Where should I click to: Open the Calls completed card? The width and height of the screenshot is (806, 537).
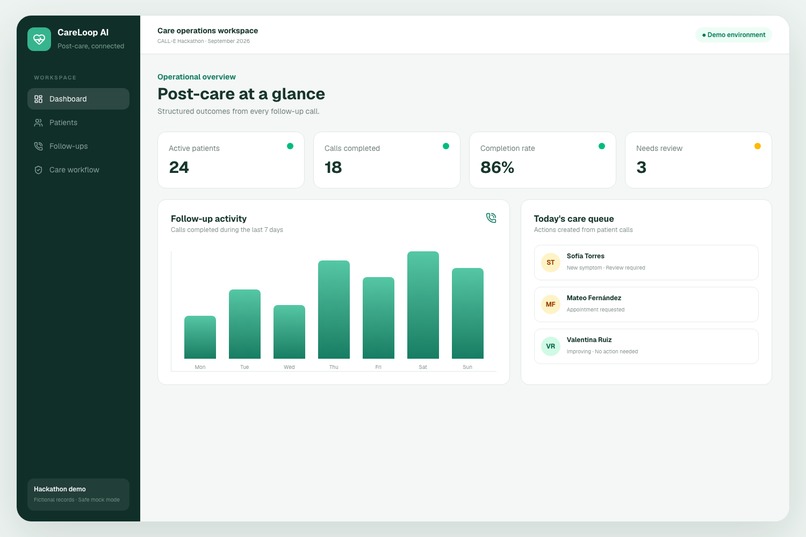[x=387, y=160]
